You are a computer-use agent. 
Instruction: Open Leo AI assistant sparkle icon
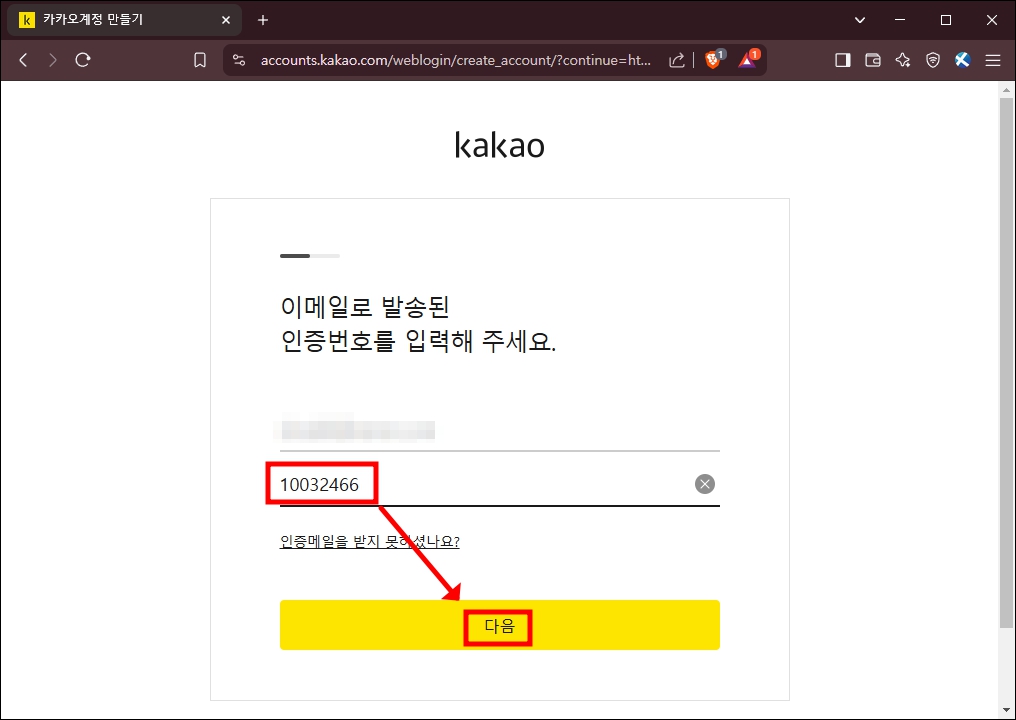[x=903, y=60]
